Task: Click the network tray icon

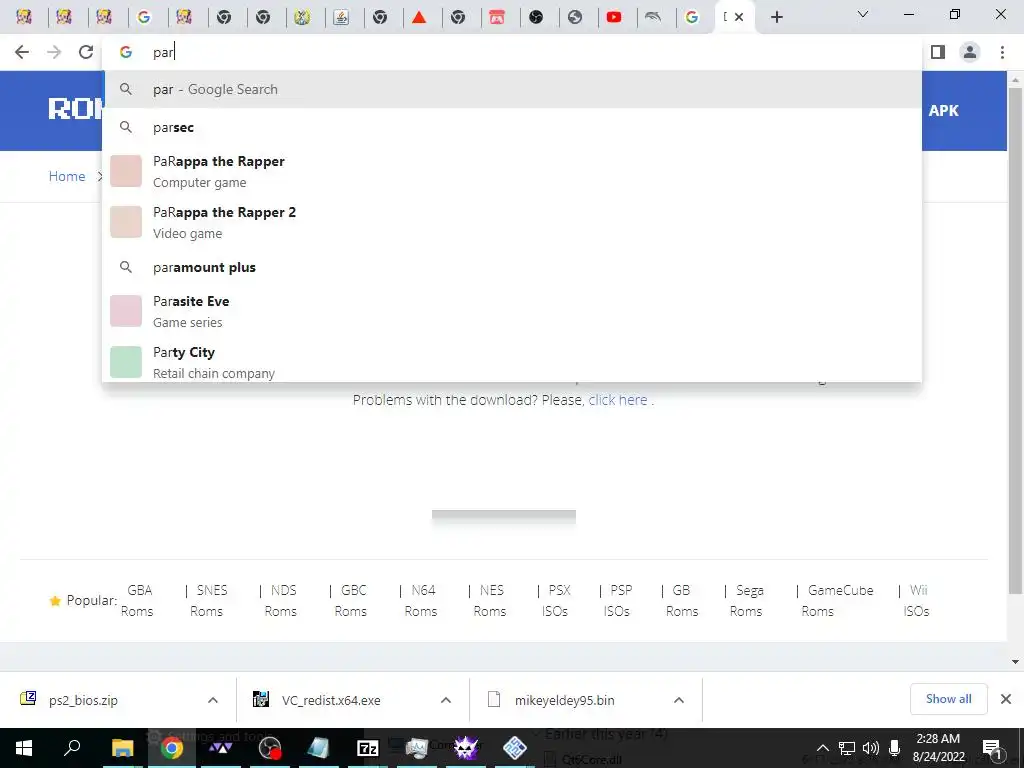Action: point(847,748)
